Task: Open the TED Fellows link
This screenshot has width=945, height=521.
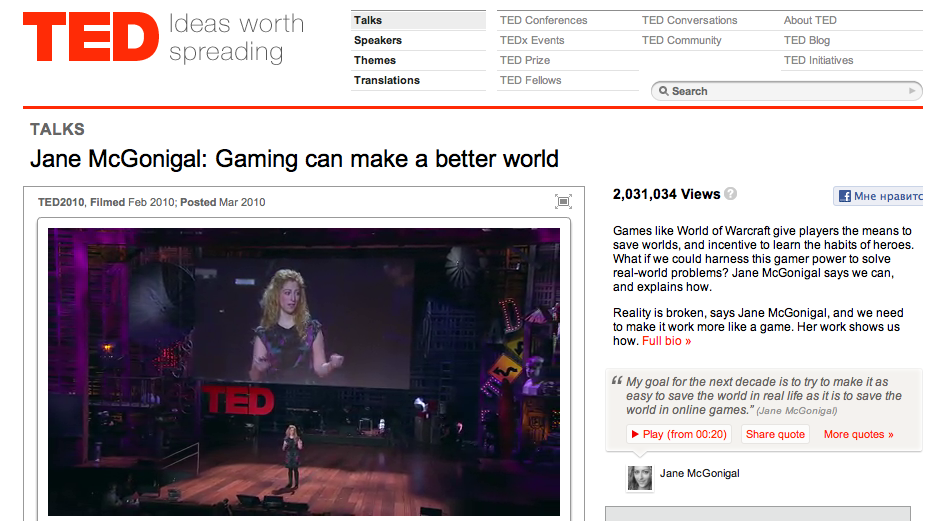Action: [531, 80]
